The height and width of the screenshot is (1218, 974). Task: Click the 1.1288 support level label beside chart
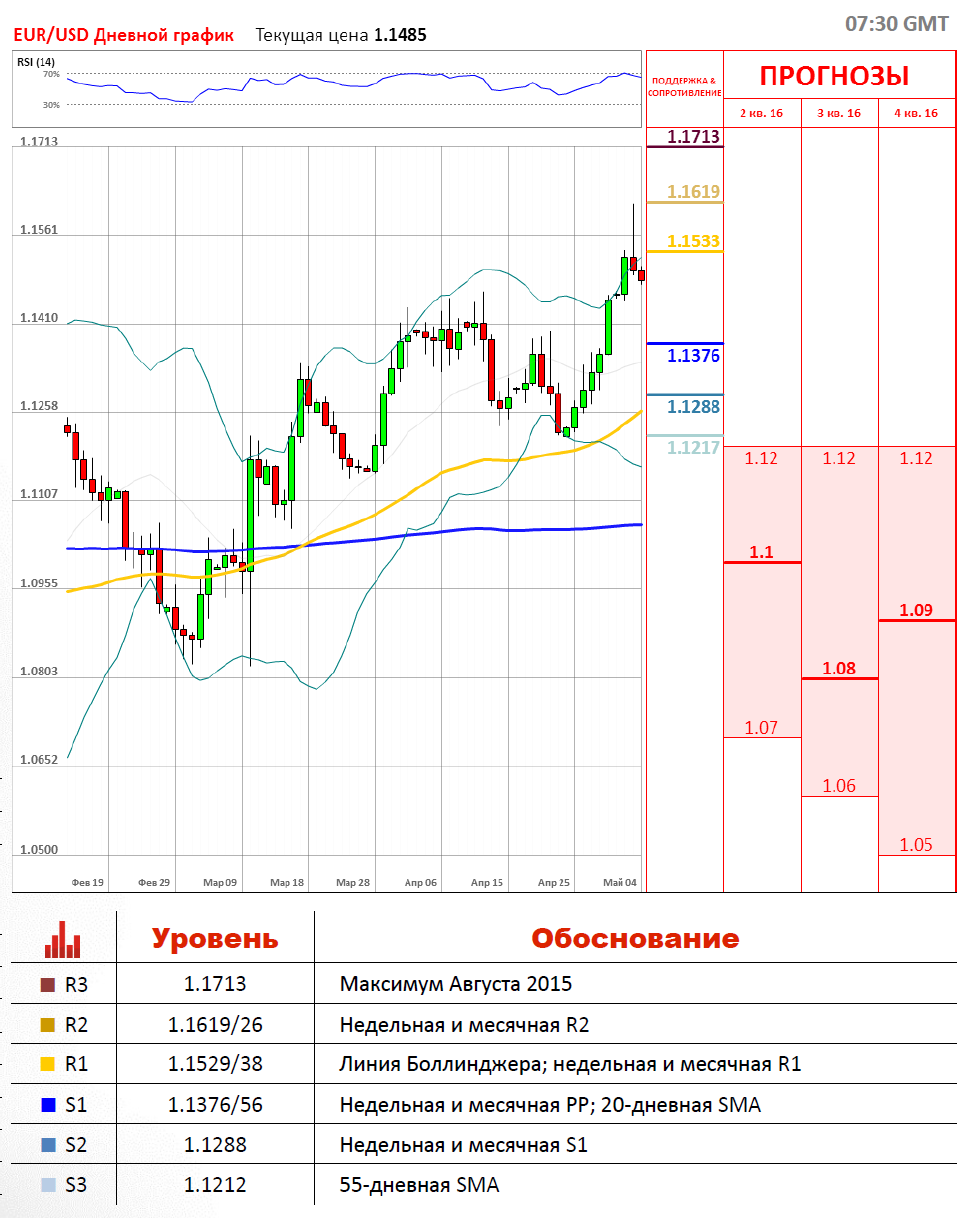(x=694, y=407)
